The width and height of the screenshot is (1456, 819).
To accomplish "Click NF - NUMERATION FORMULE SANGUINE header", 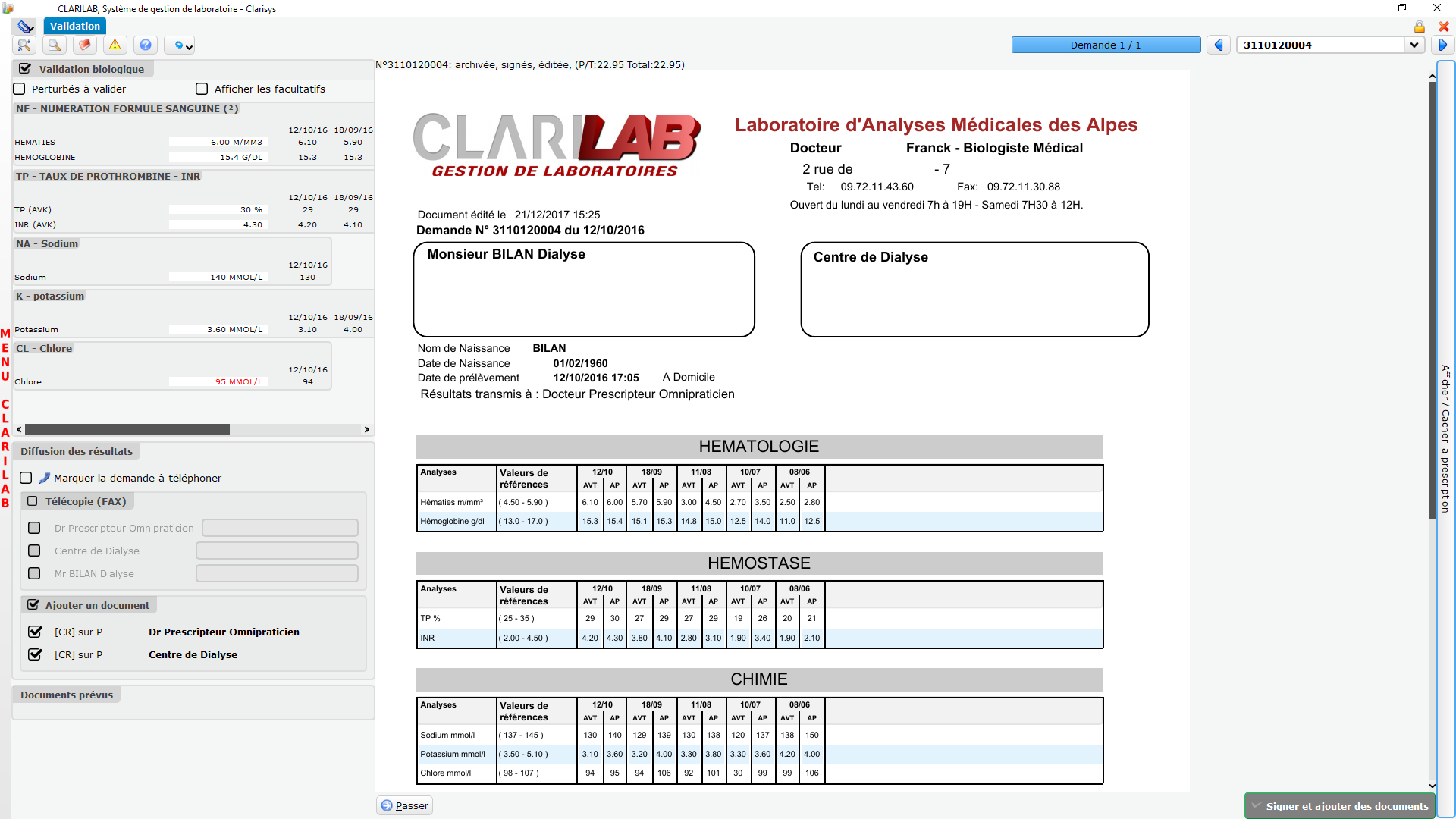I will pos(127,109).
